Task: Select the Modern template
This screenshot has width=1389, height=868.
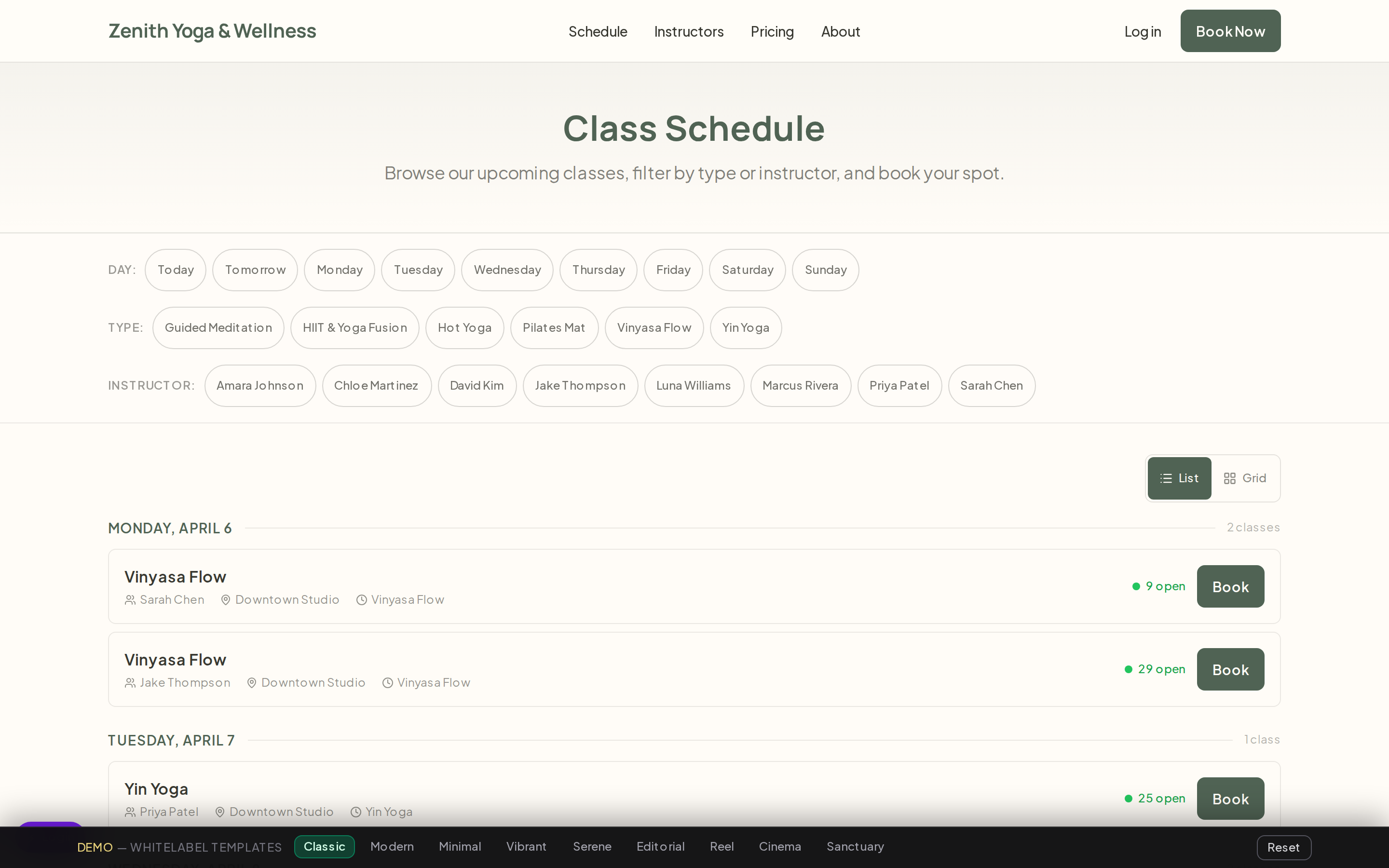Action: point(392,847)
